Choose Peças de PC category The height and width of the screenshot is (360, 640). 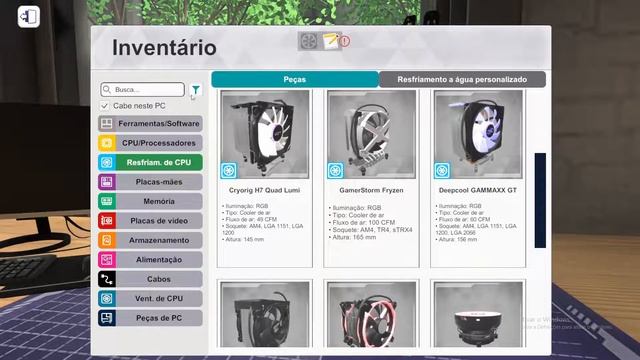150,318
